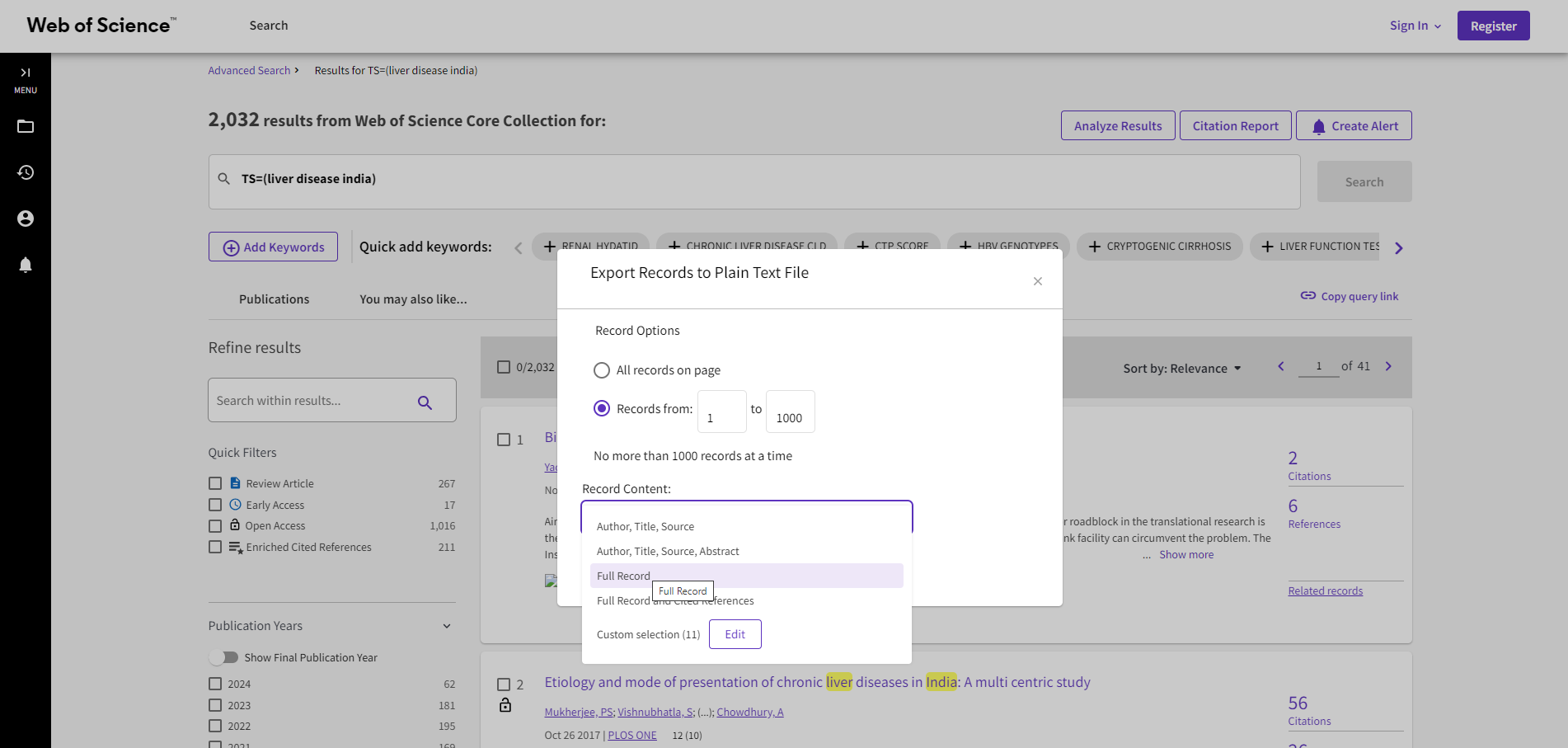Image resolution: width=1568 pixels, height=748 pixels.
Task: Close the Export Records dialog
Action: pyautogui.click(x=1037, y=281)
